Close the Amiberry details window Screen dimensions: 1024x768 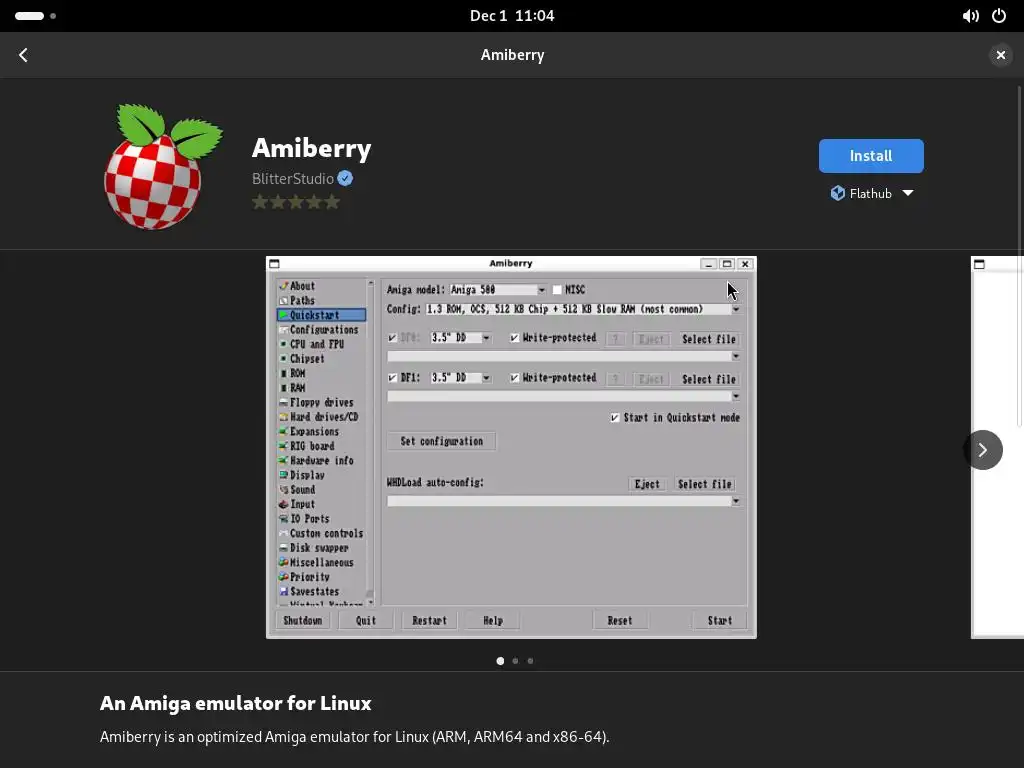pyautogui.click(x=1000, y=55)
